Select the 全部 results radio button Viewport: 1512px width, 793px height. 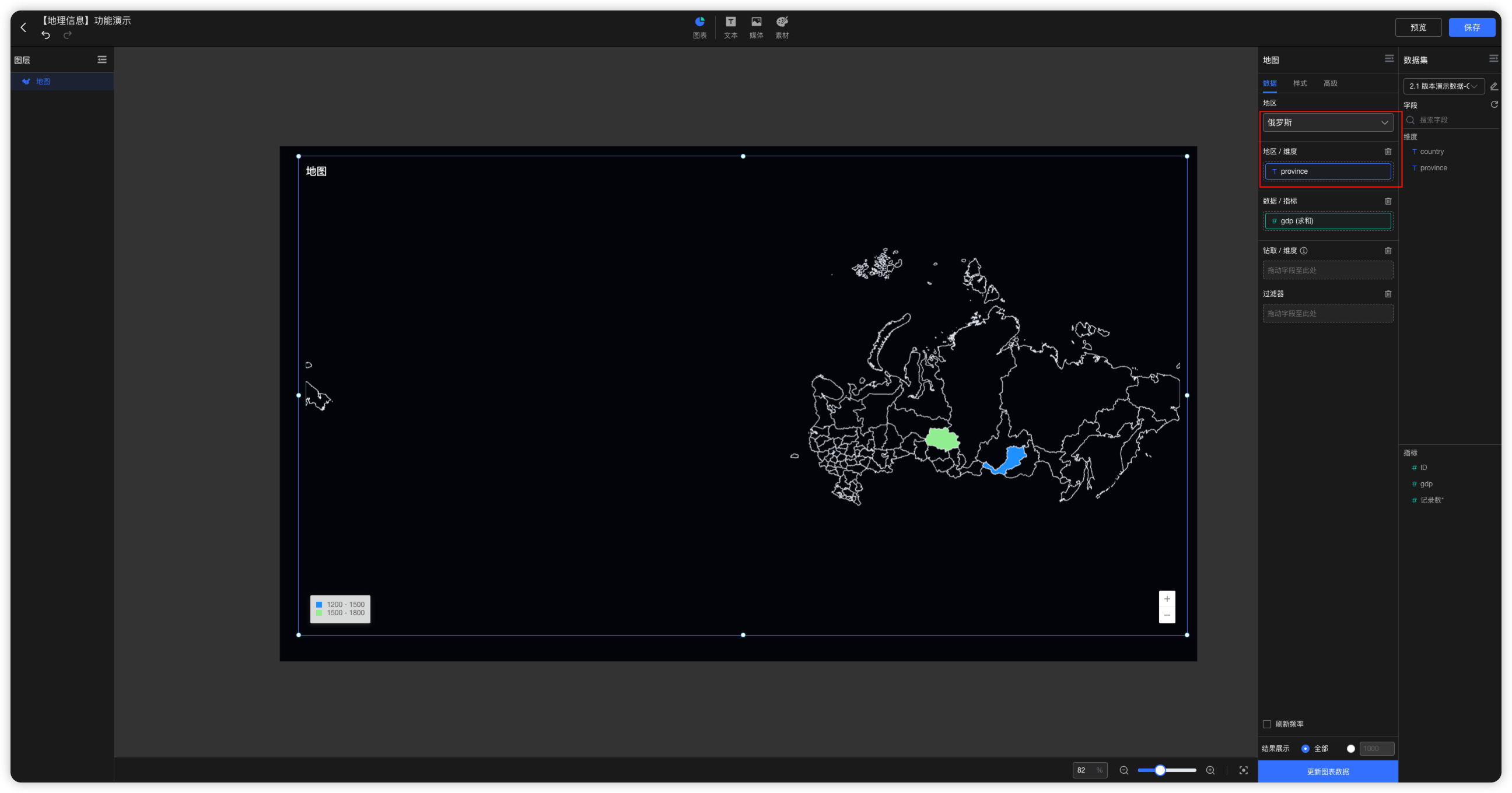(1305, 749)
